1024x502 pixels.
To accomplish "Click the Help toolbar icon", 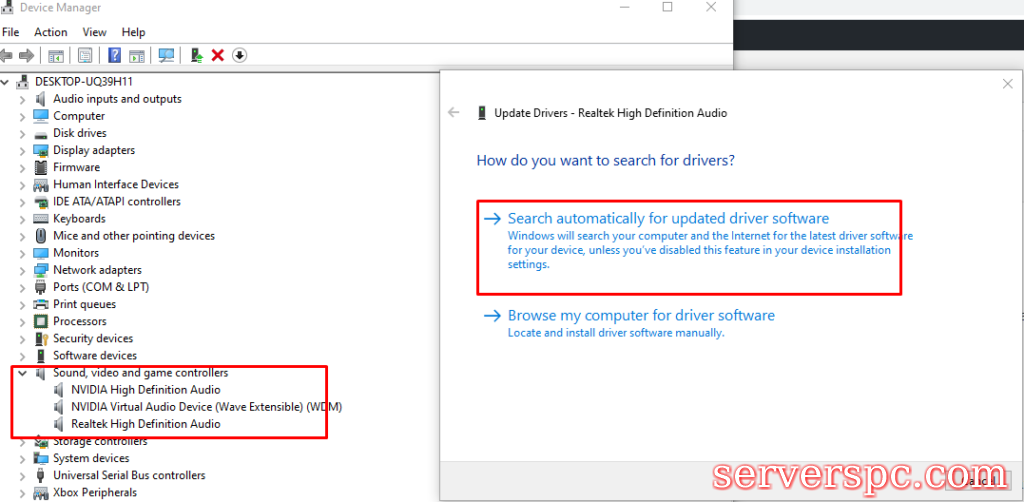I will [x=115, y=55].
